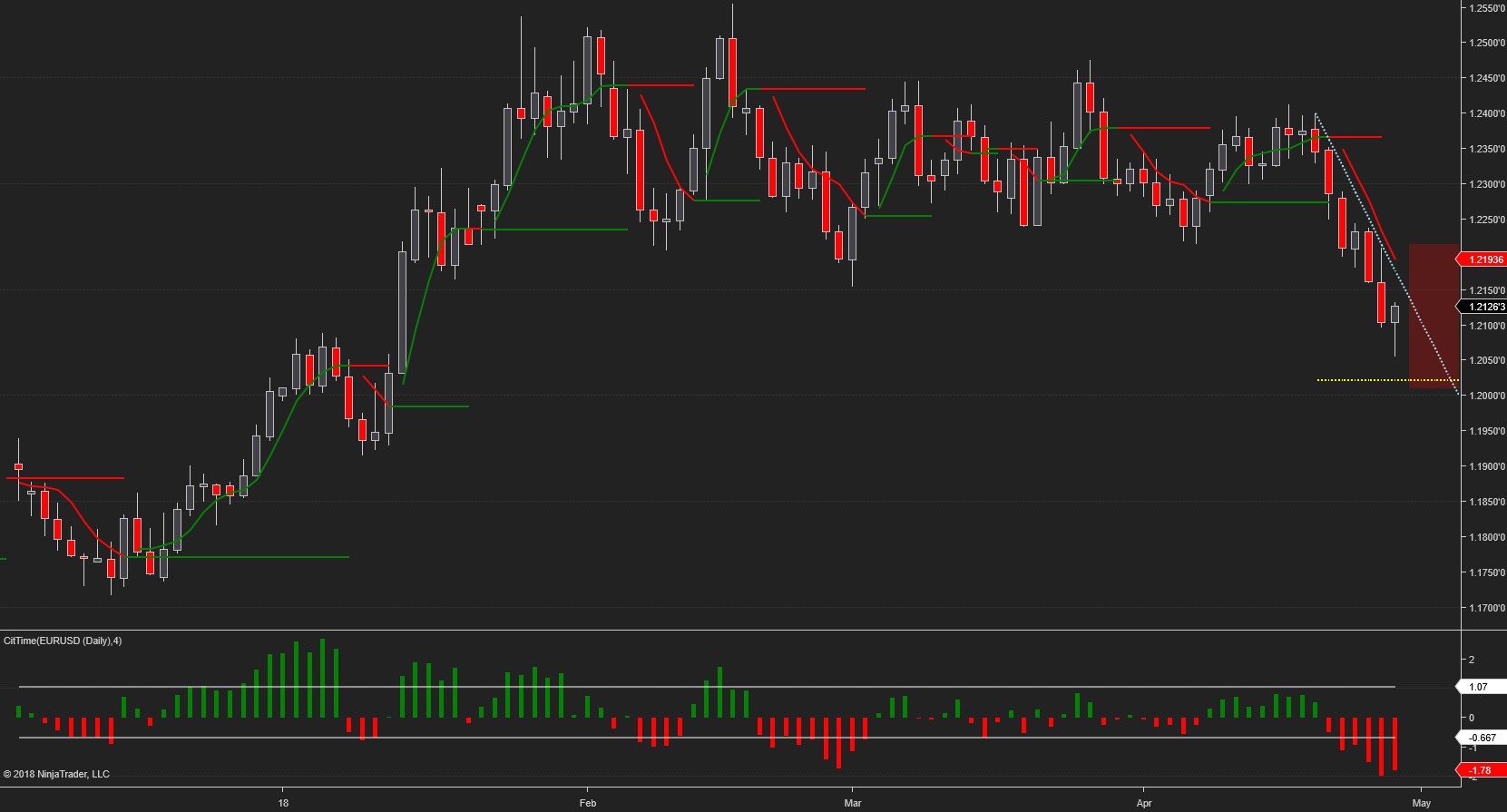Viewport: 1507px width, 812px height.
Task: Click the red 1.21936 price marker
Action: pyautogui.click(x=1480, y=259)
